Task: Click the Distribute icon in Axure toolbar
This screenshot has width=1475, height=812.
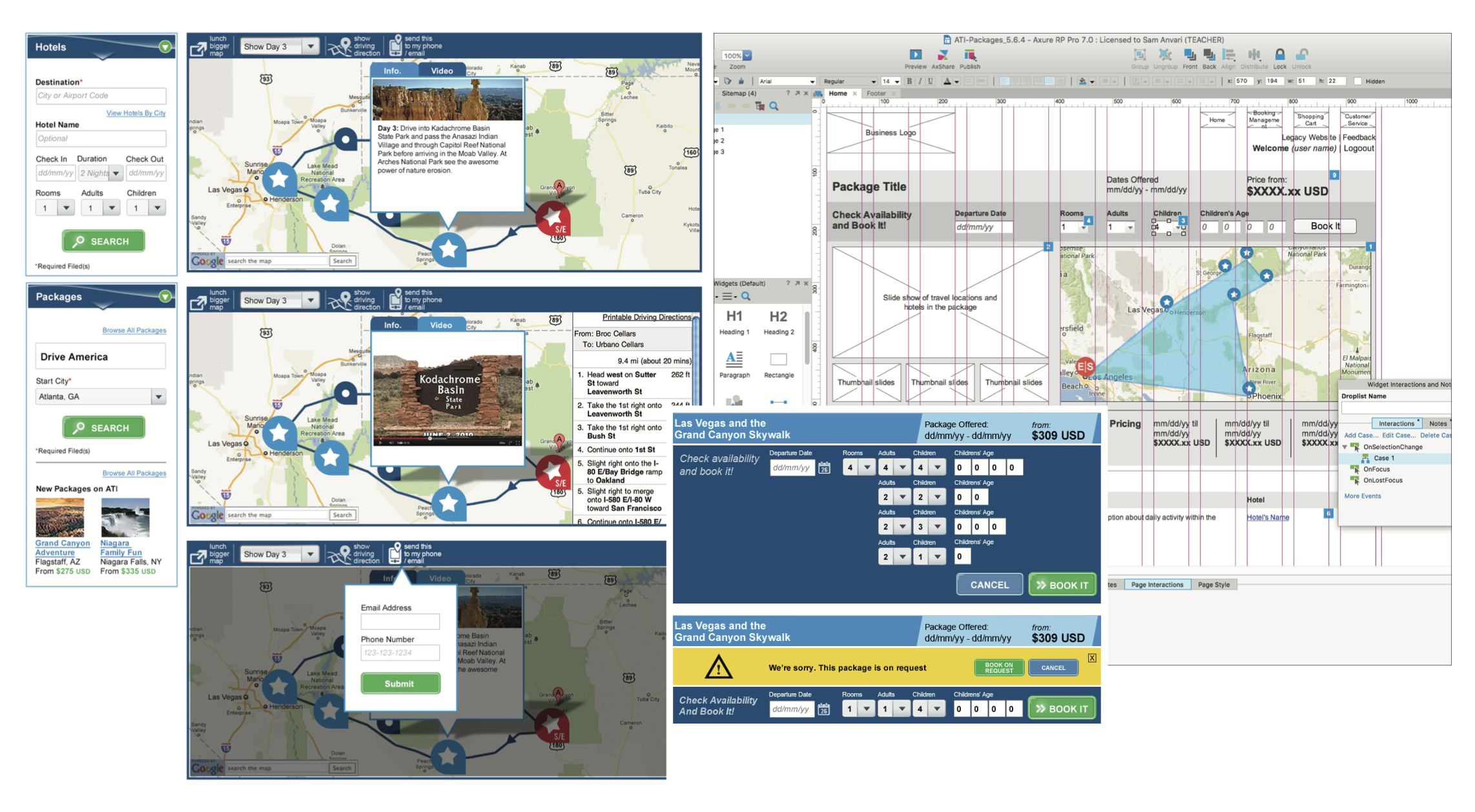Action: point(1254,55)
